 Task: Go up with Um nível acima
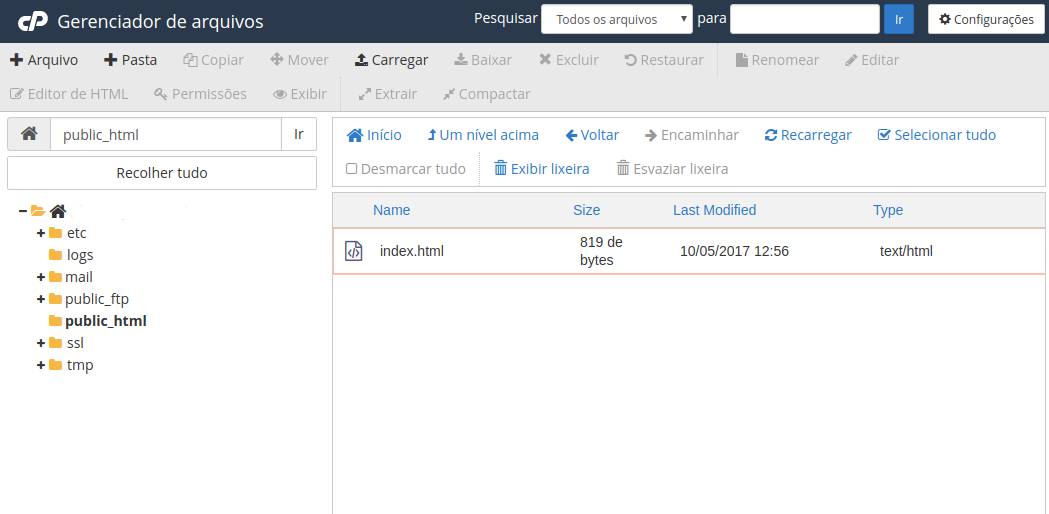tap(482, 135)
